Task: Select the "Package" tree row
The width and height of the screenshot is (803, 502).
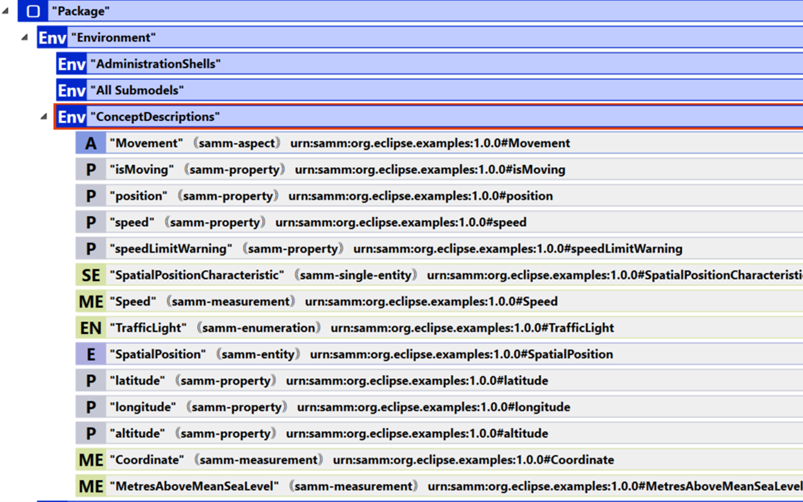Action: click(411, 11)
